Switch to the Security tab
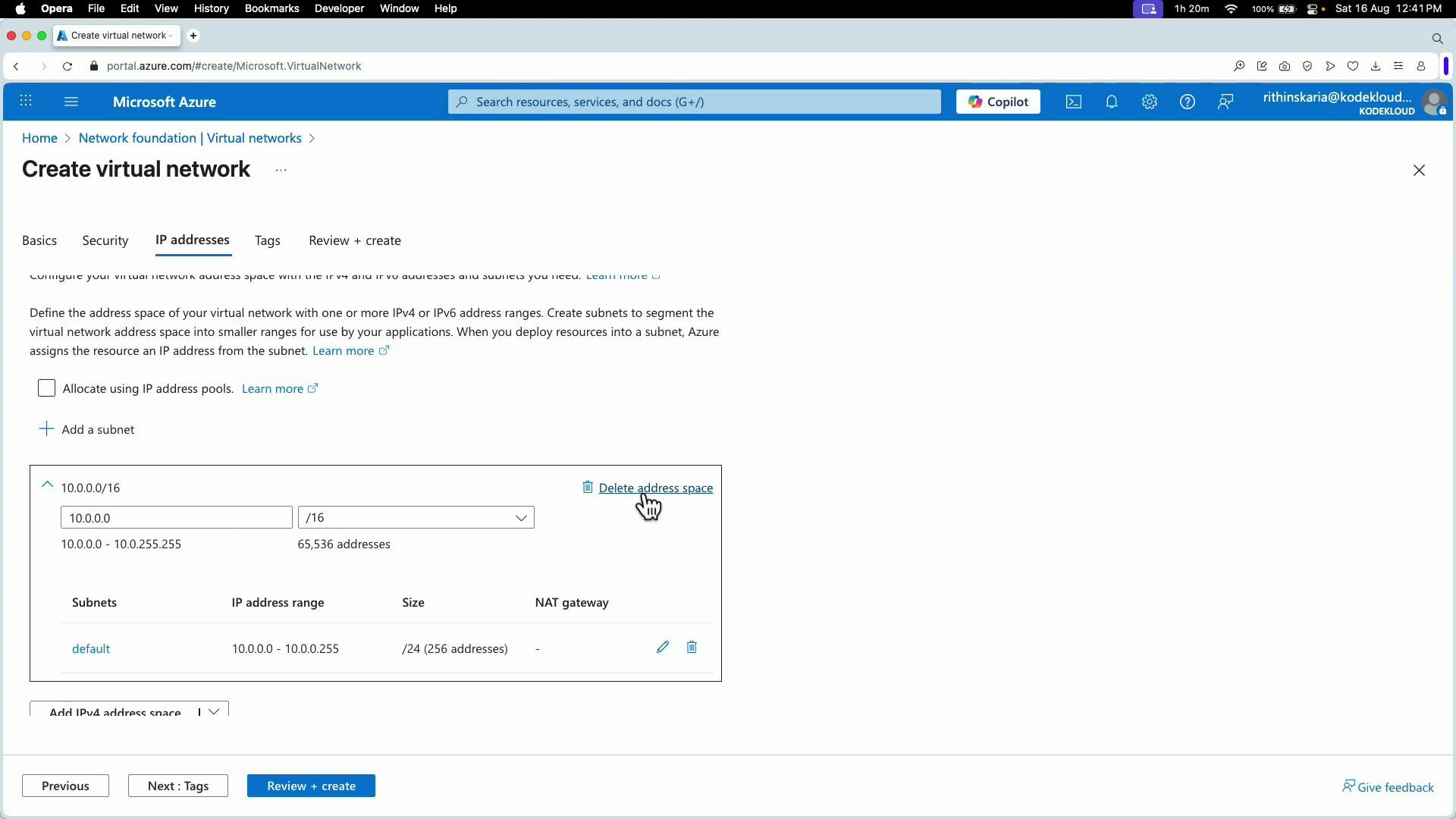Screen dimensions: 1456x819 click(105, 240)
